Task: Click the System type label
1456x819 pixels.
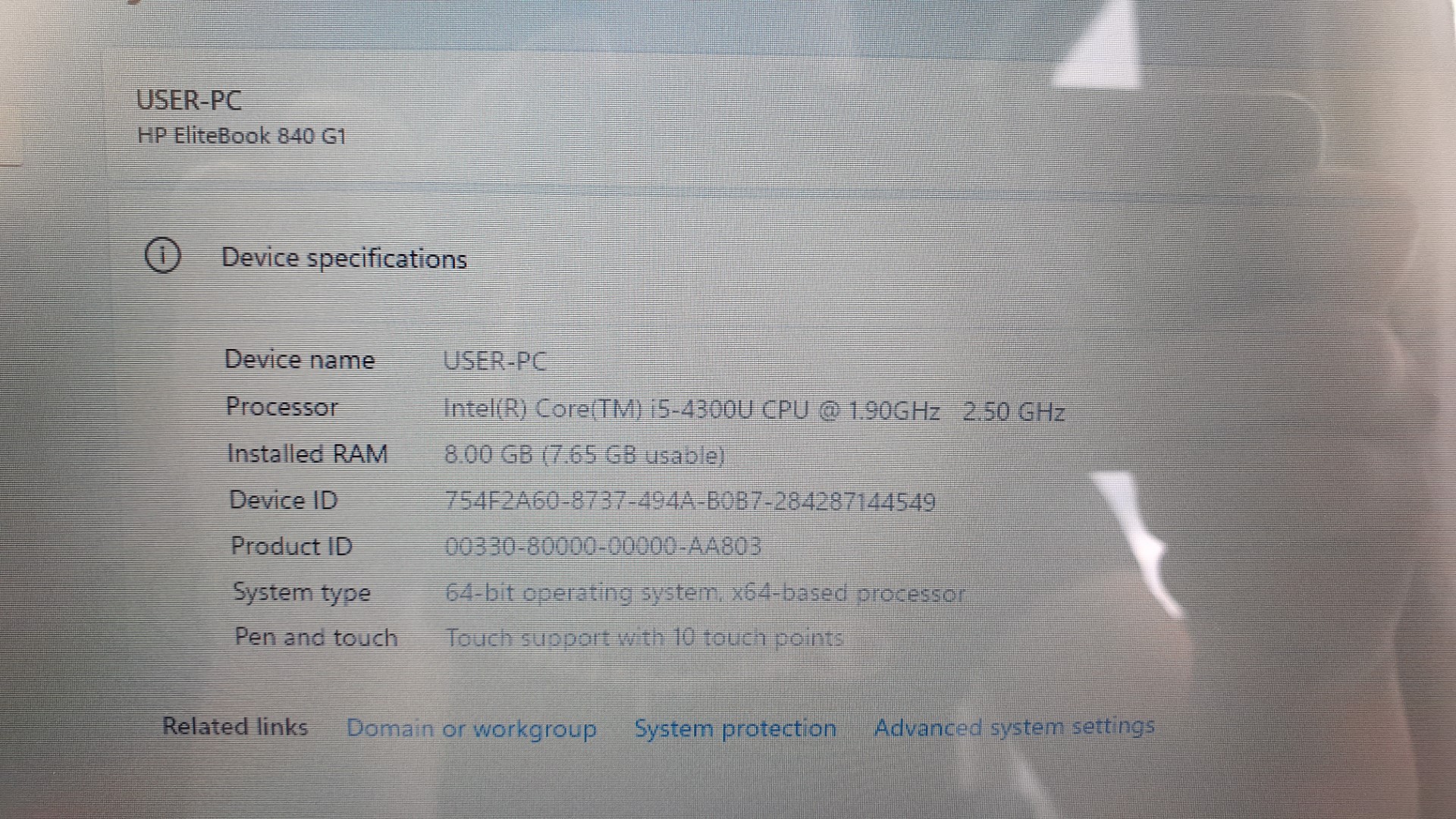Action: click(x=302, y=592)
